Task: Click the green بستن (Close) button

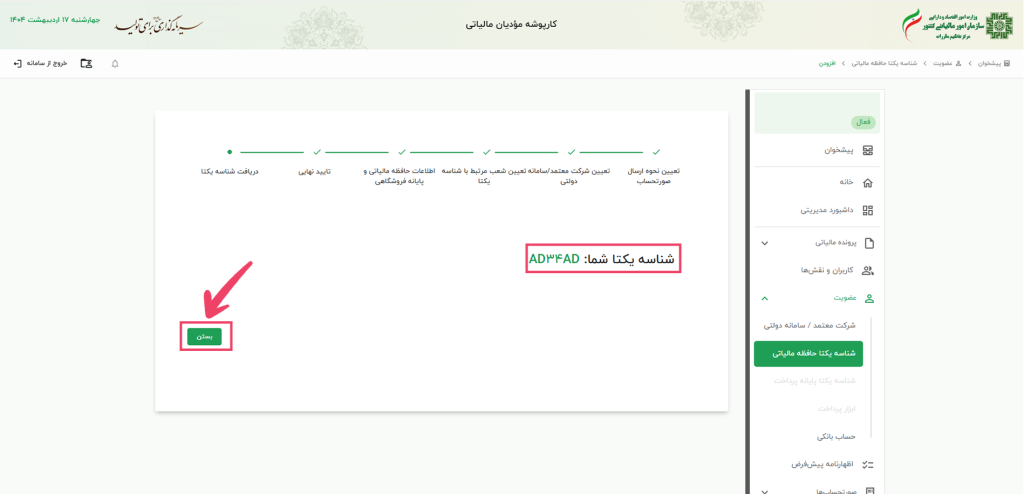Action: point(204,337)
